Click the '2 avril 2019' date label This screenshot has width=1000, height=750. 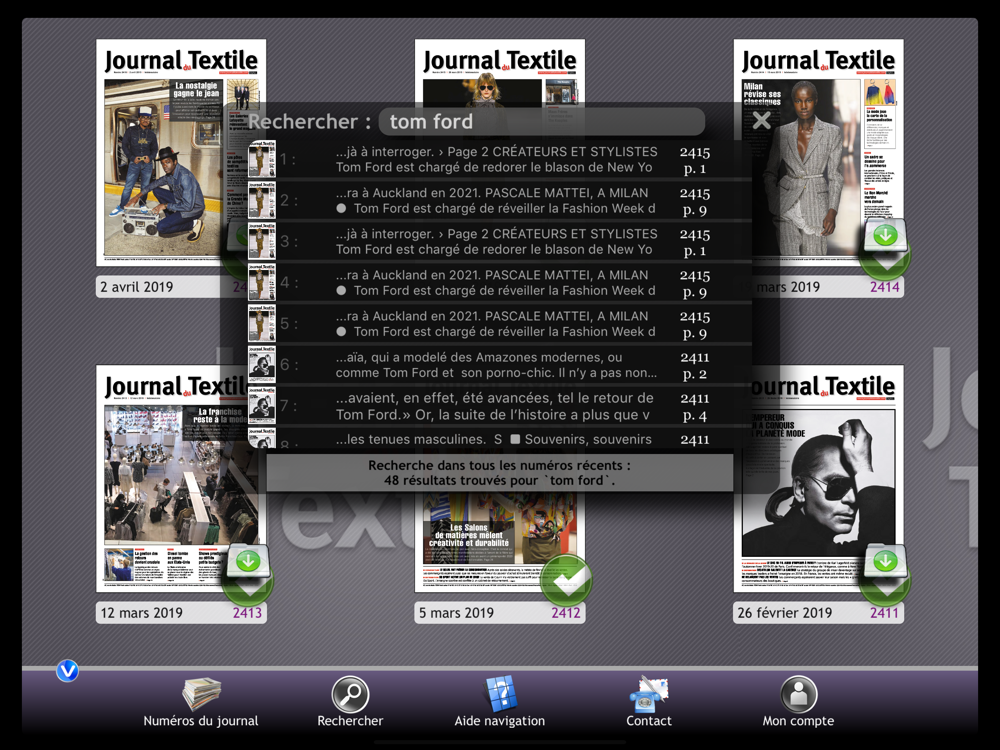[136, 287]
